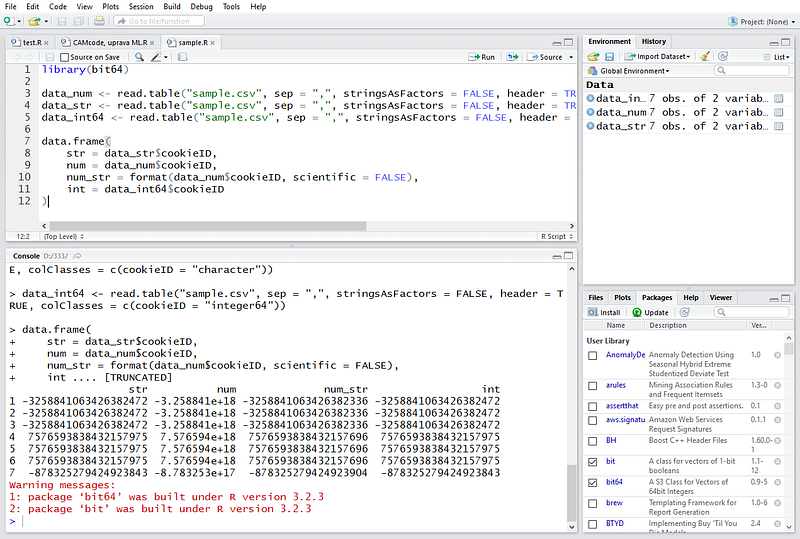
Task: Enable the Source on Save checkbox
Action: [65, 58]
